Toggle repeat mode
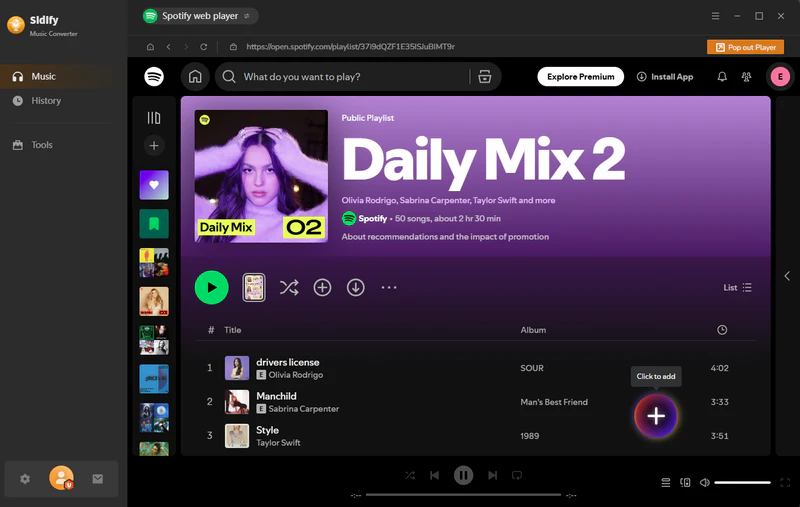 coord(517,475)
